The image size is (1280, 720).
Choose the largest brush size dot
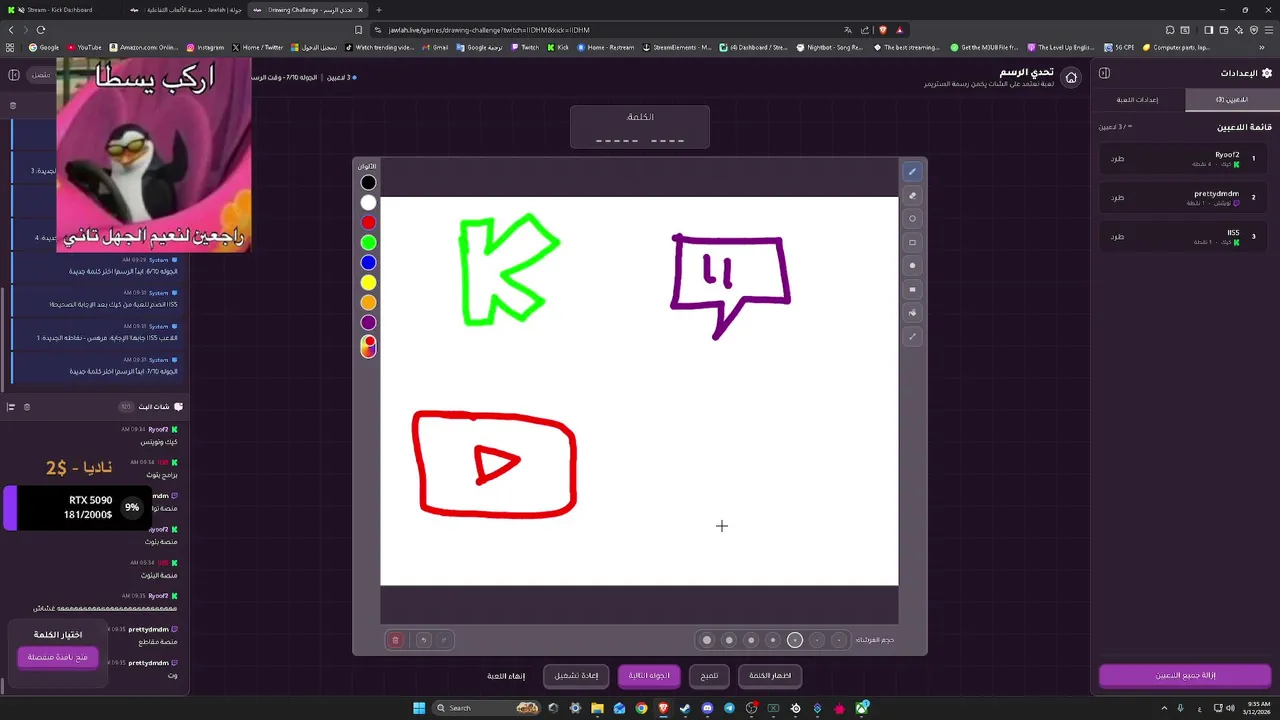(707, 640)
